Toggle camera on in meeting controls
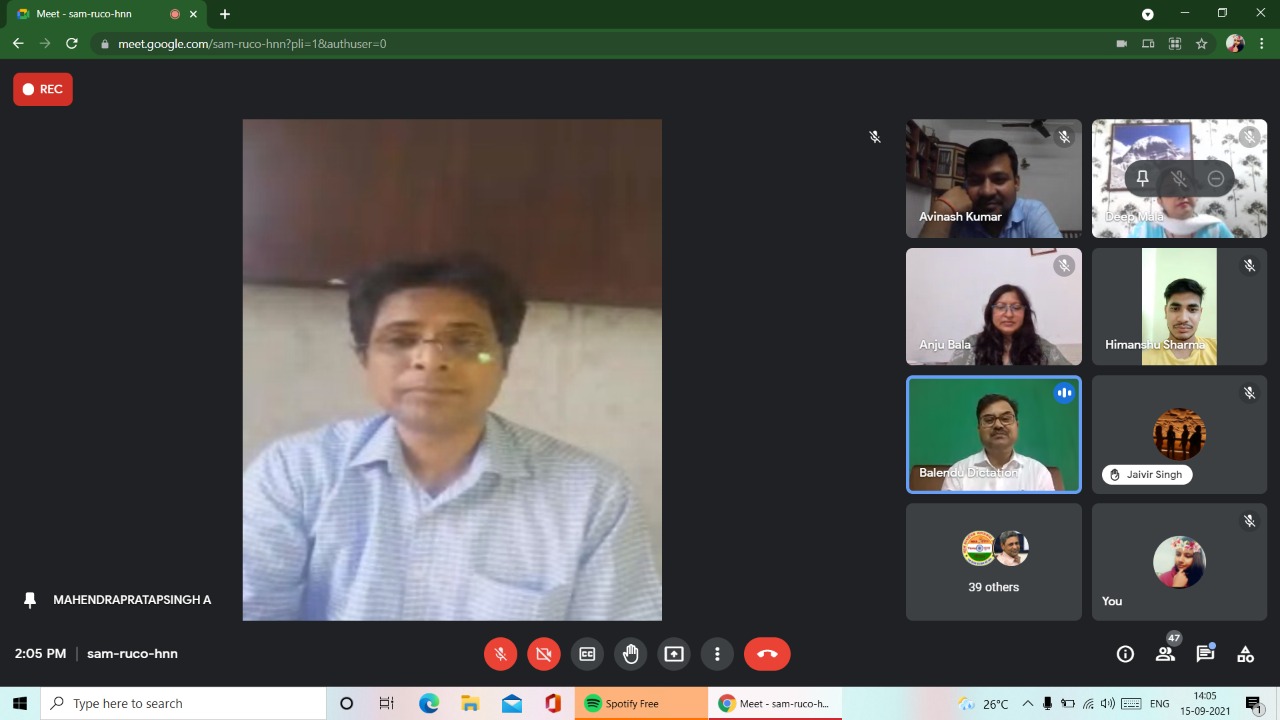Image resolution: width=1280 pixels, height=720 pixels. pos(543,654)
